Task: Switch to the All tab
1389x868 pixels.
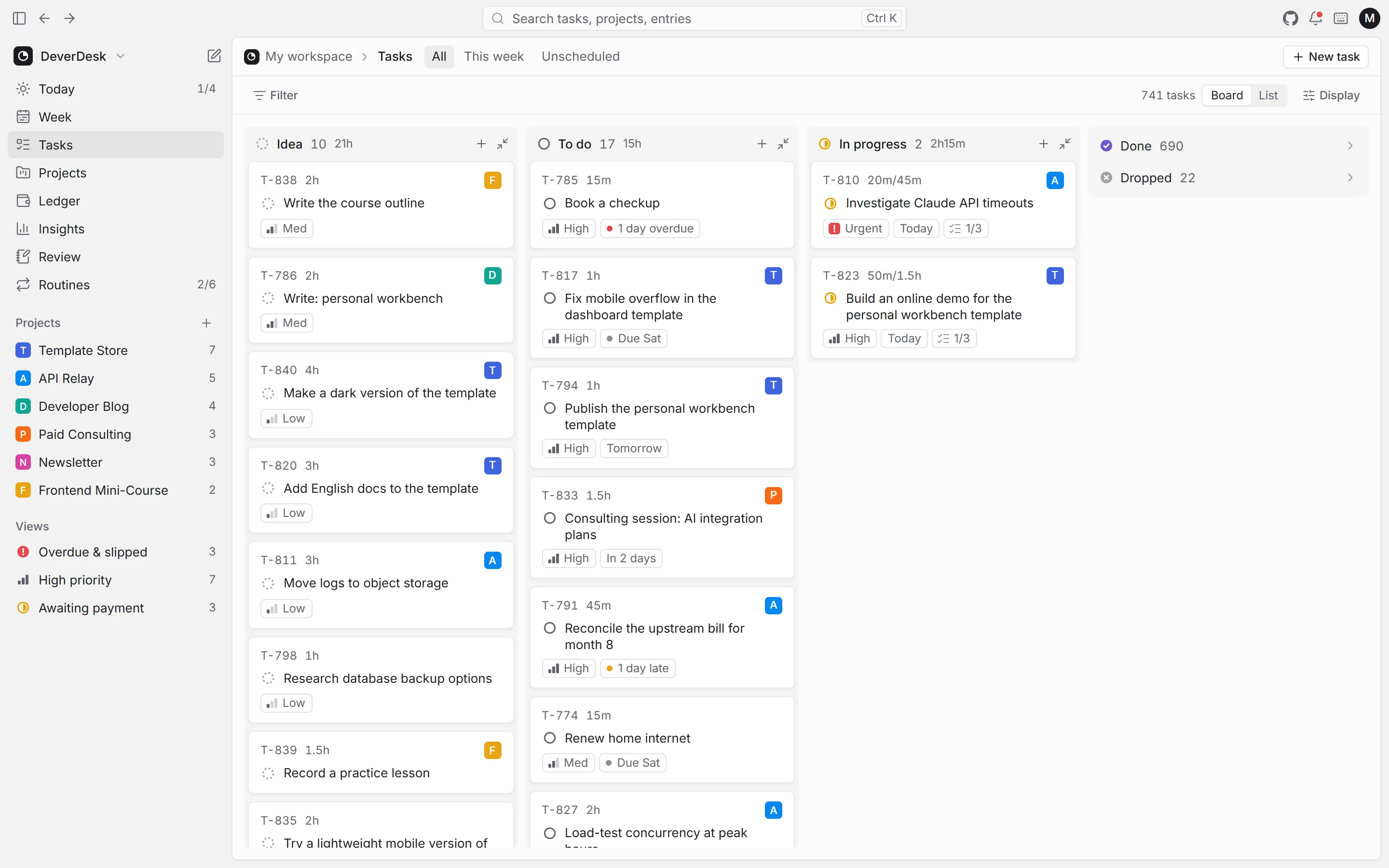Action: [x=439, y=56]
